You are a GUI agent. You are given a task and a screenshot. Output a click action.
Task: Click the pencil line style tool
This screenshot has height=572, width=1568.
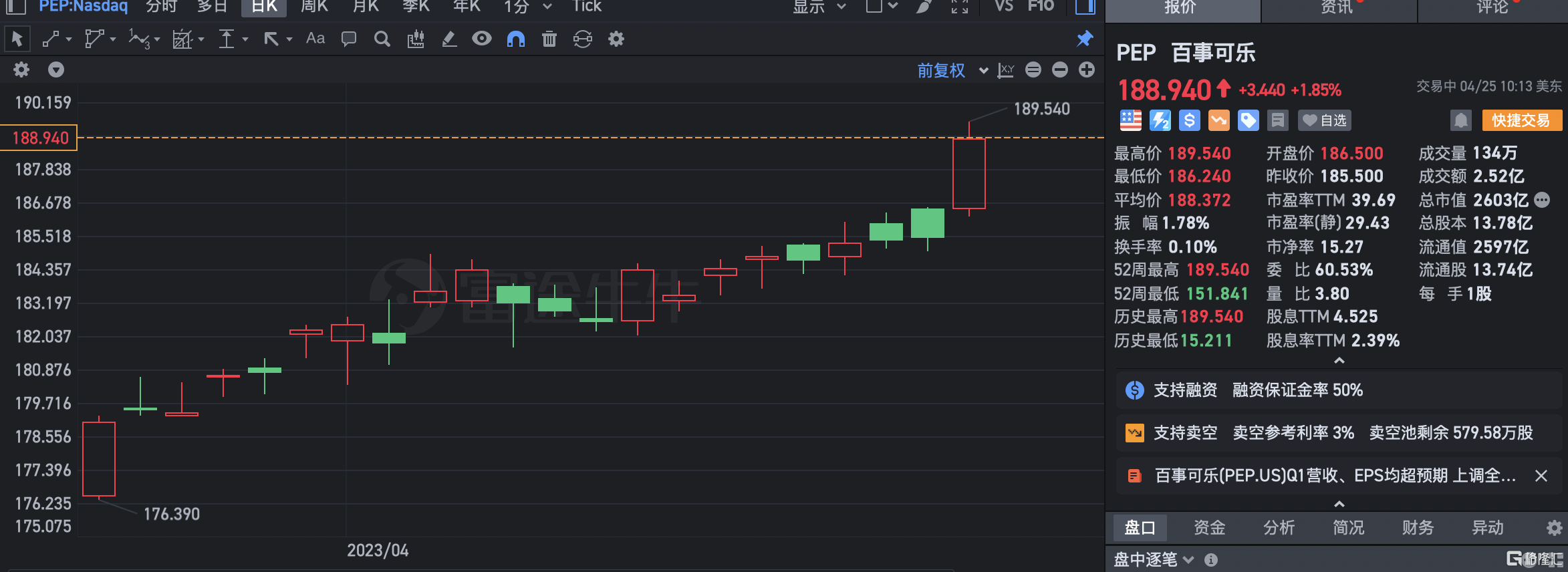pyautogui.click(x=449, y=39)
